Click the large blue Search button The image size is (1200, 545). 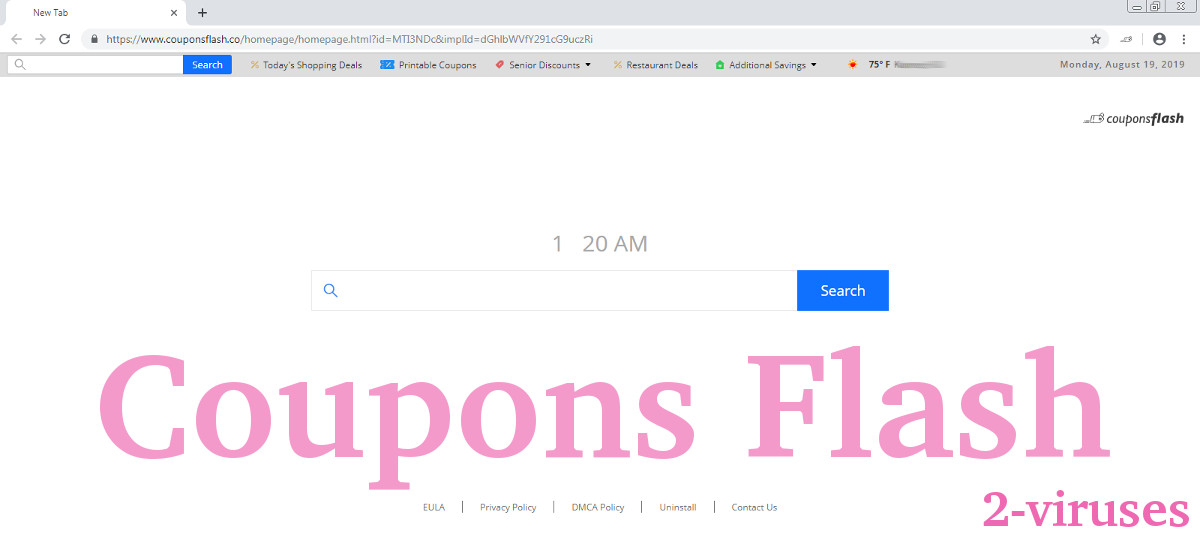click(x=843, y=290)
